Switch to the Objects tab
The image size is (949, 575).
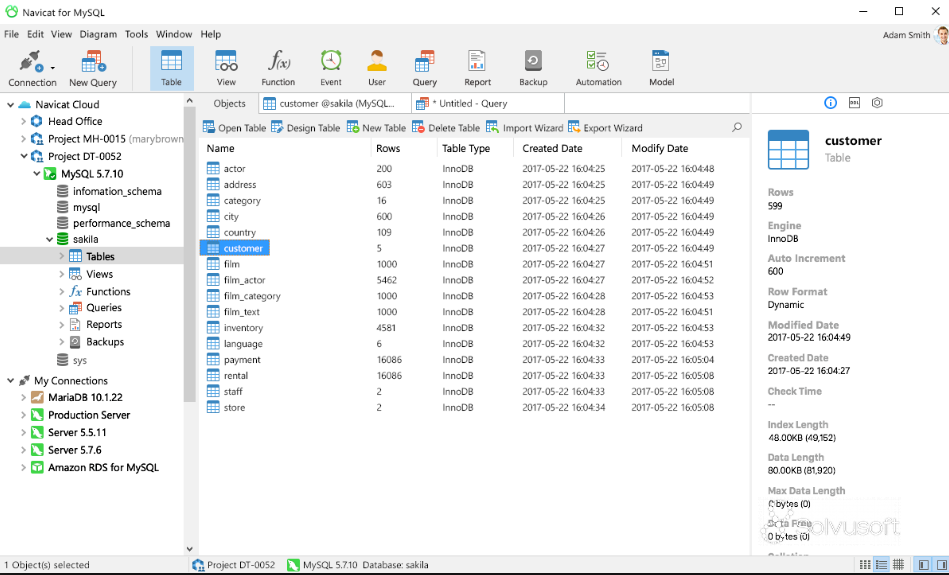[x=229, y=104]
